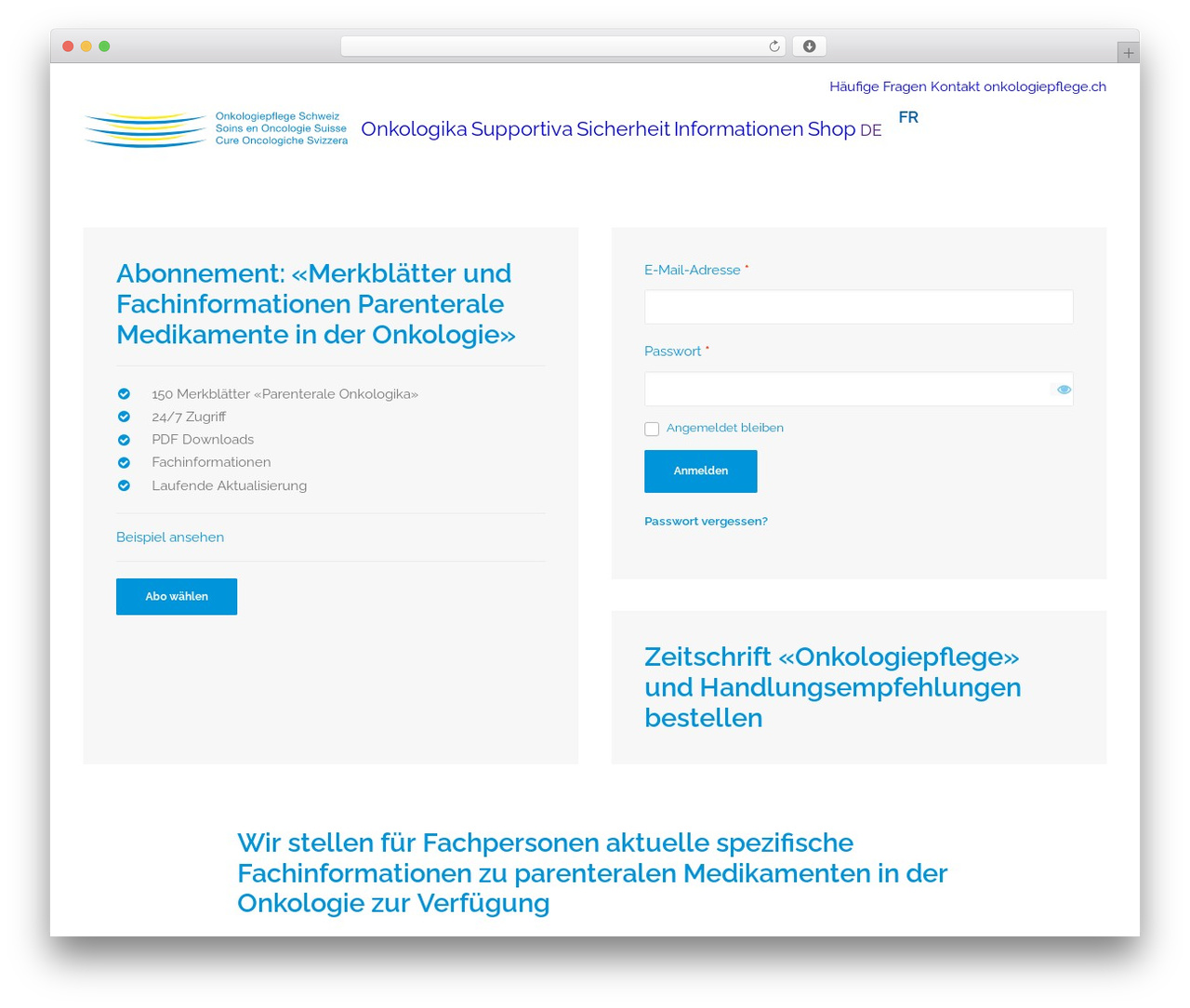Click the Onkologiepflege Schweiz logo
Screen dimensions: 1190x1008
pos(216,129)
